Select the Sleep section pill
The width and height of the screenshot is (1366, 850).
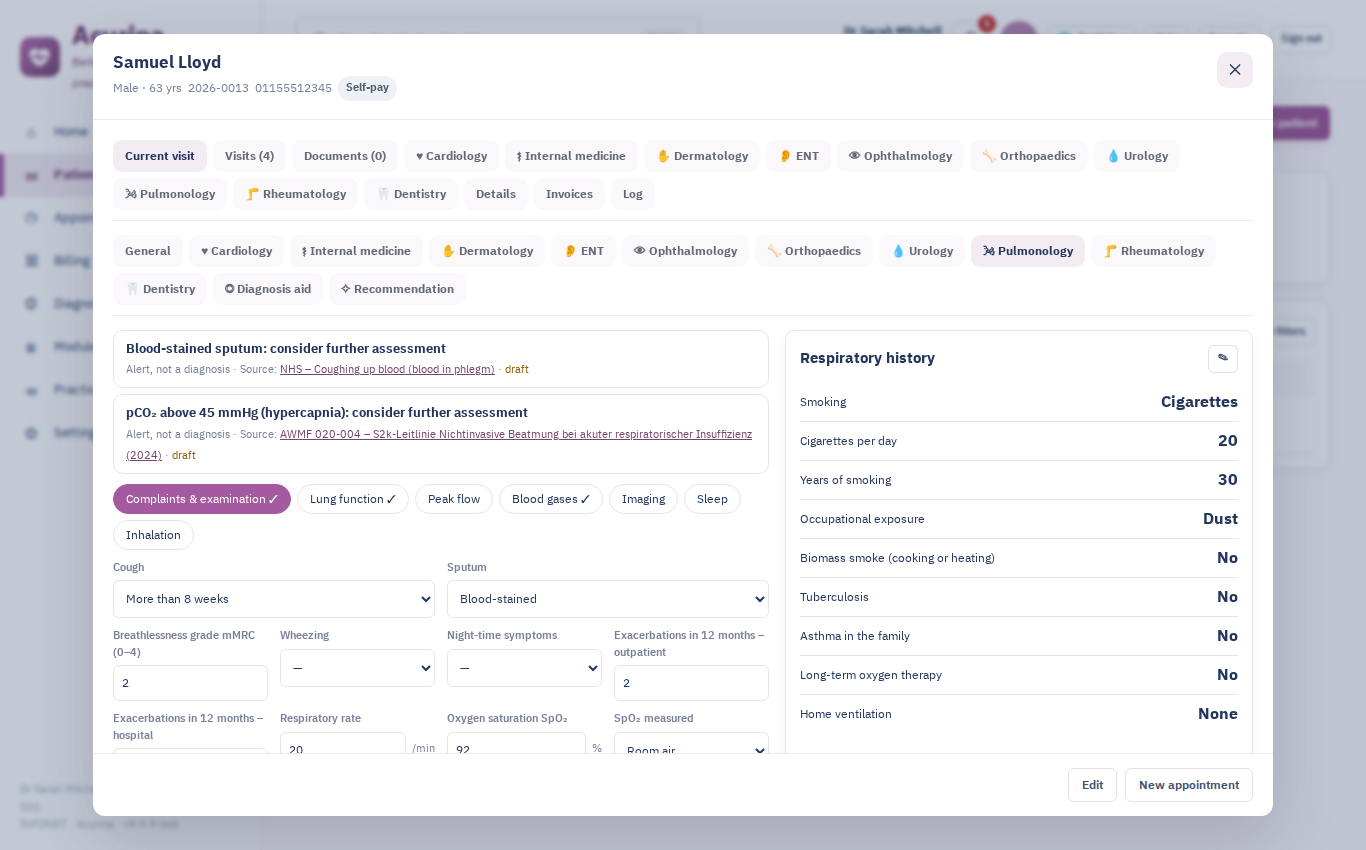coord(712,499)
